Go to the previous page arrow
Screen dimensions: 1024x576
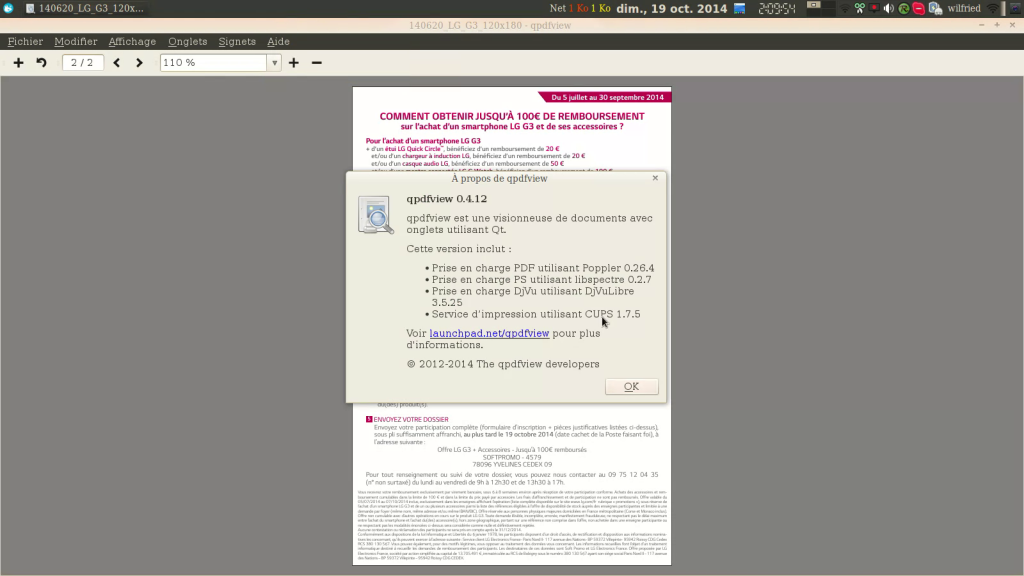[117, 63]
